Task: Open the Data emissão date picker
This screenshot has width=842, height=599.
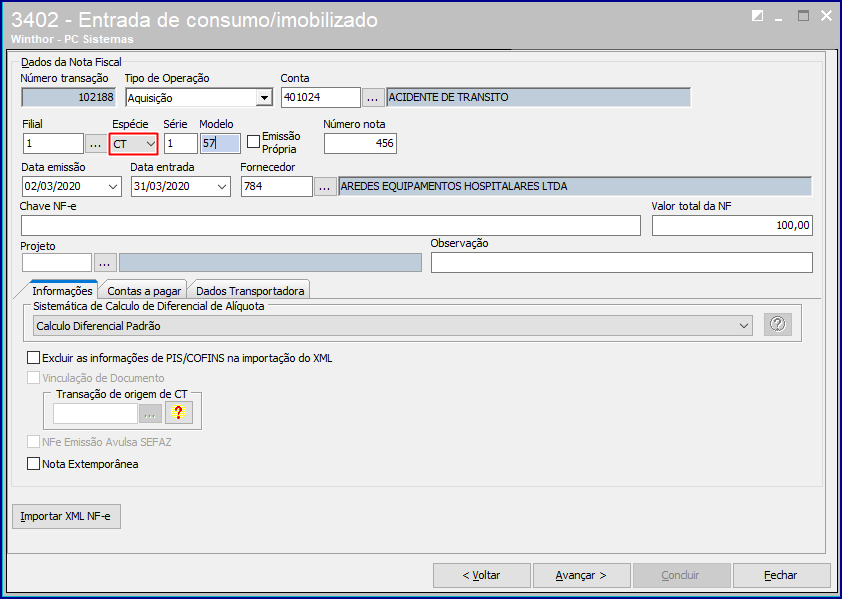Action: [113, 187]
